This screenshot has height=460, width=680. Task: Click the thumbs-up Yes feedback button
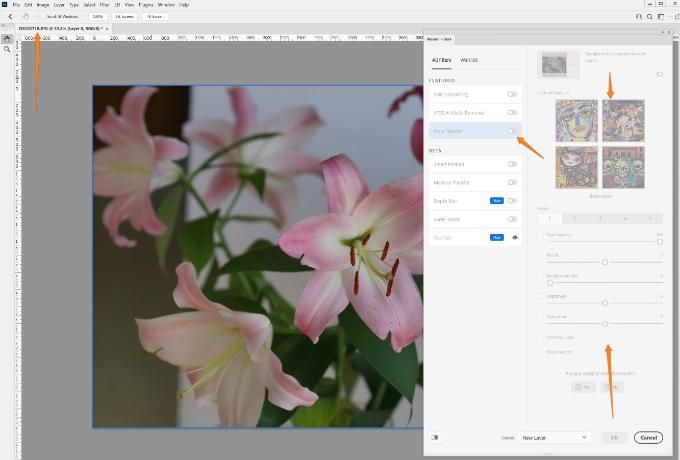(583, 387)
